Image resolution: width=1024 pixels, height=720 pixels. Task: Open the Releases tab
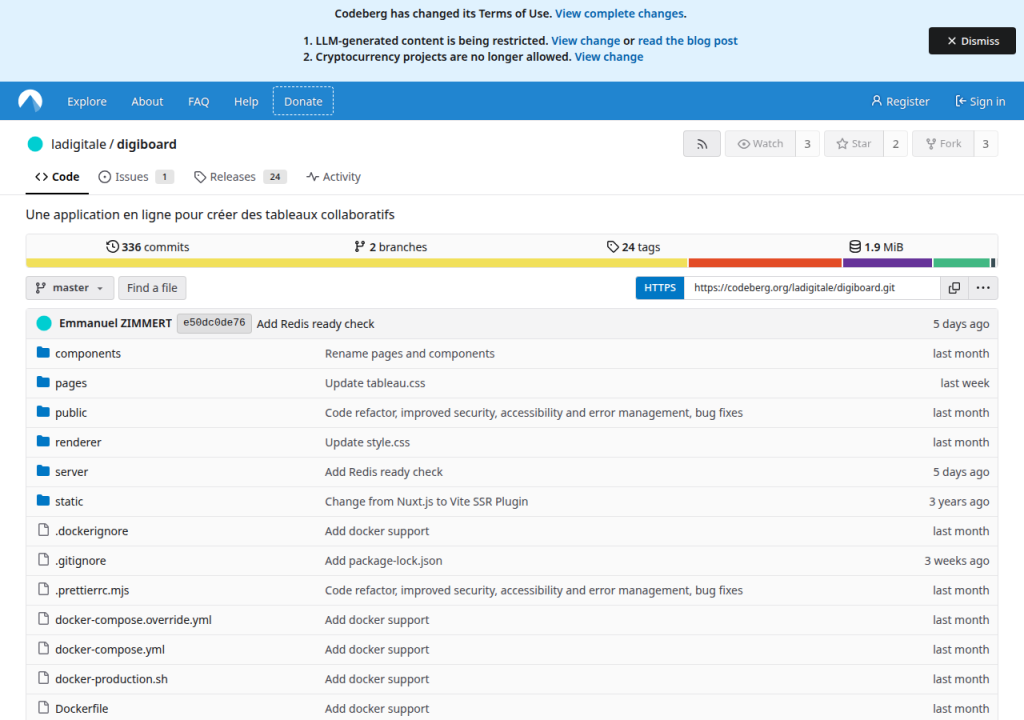(x=240, y=176)
